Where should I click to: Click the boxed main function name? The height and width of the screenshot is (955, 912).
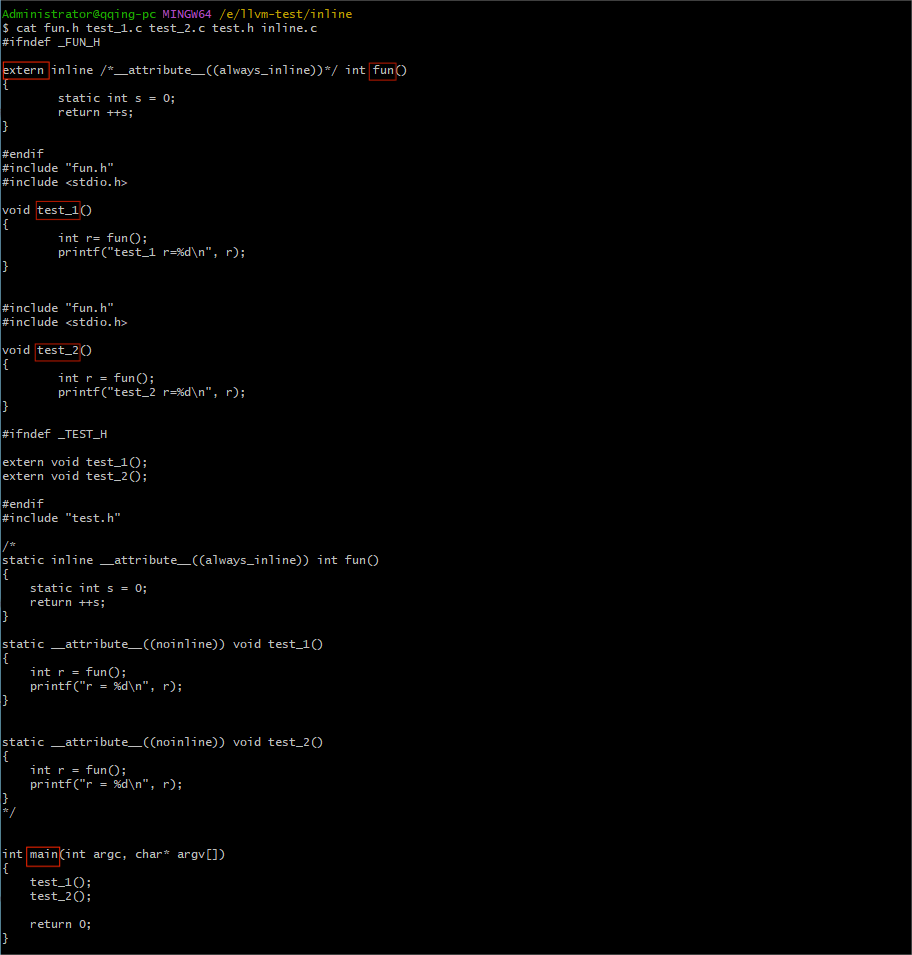pos(43,855)
